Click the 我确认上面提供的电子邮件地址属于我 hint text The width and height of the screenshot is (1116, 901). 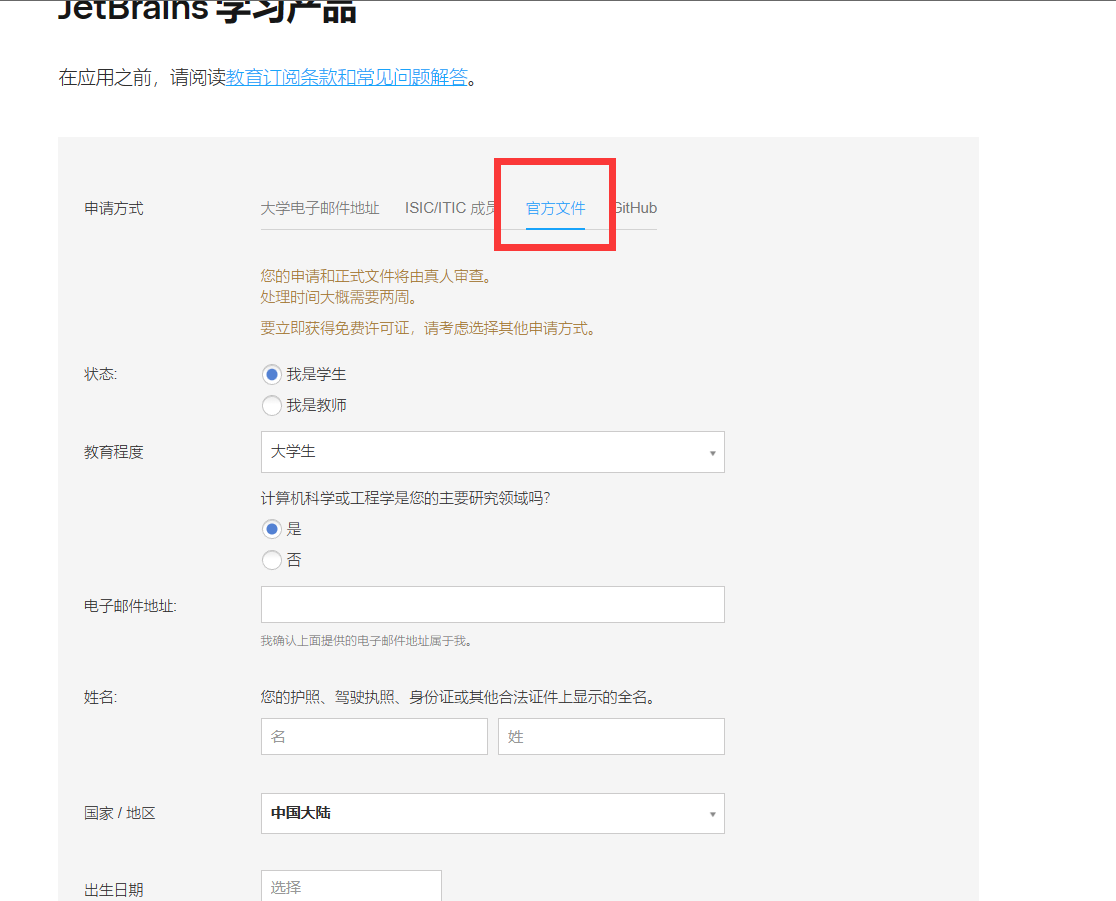[367, 641]
